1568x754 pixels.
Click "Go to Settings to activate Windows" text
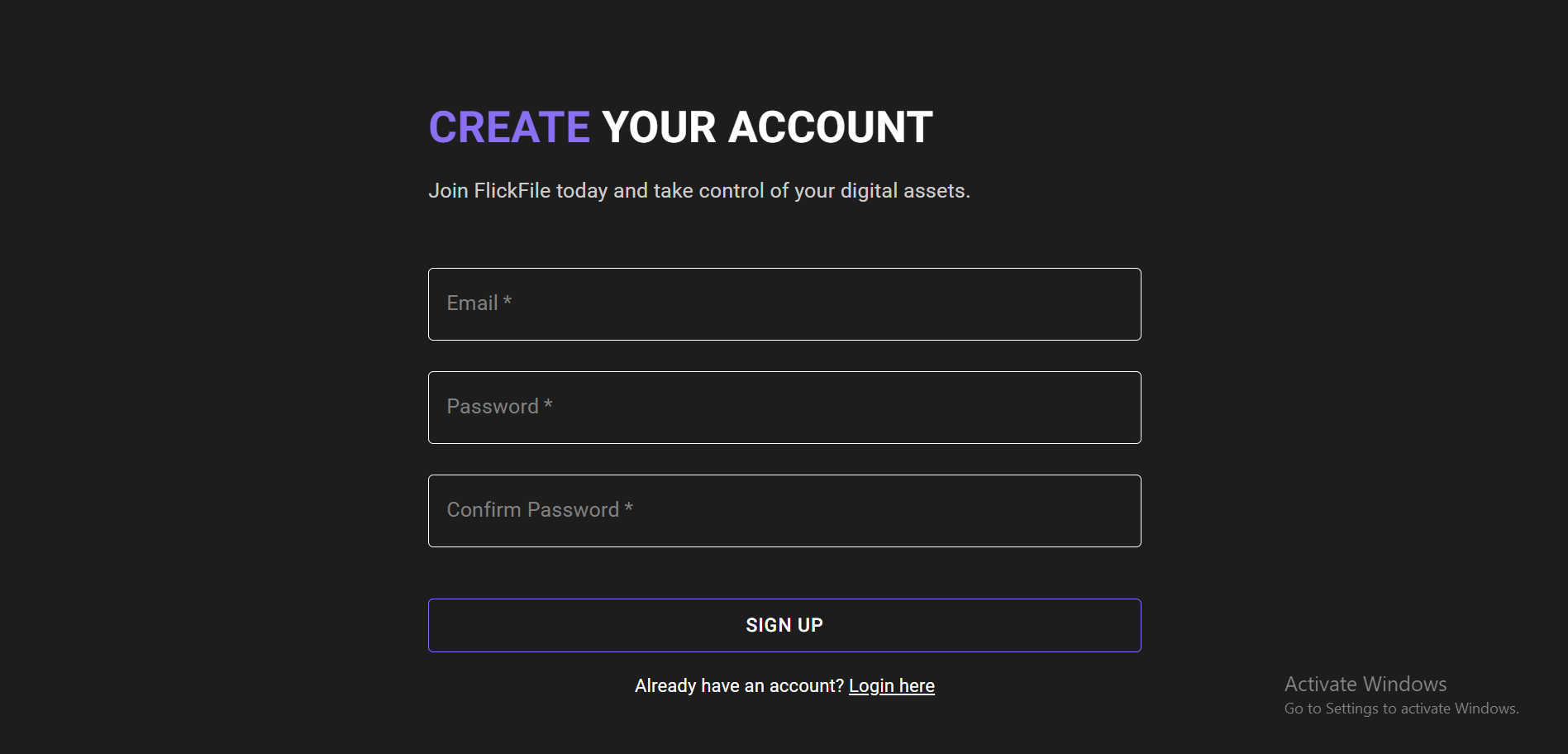tap(1401, 709)
